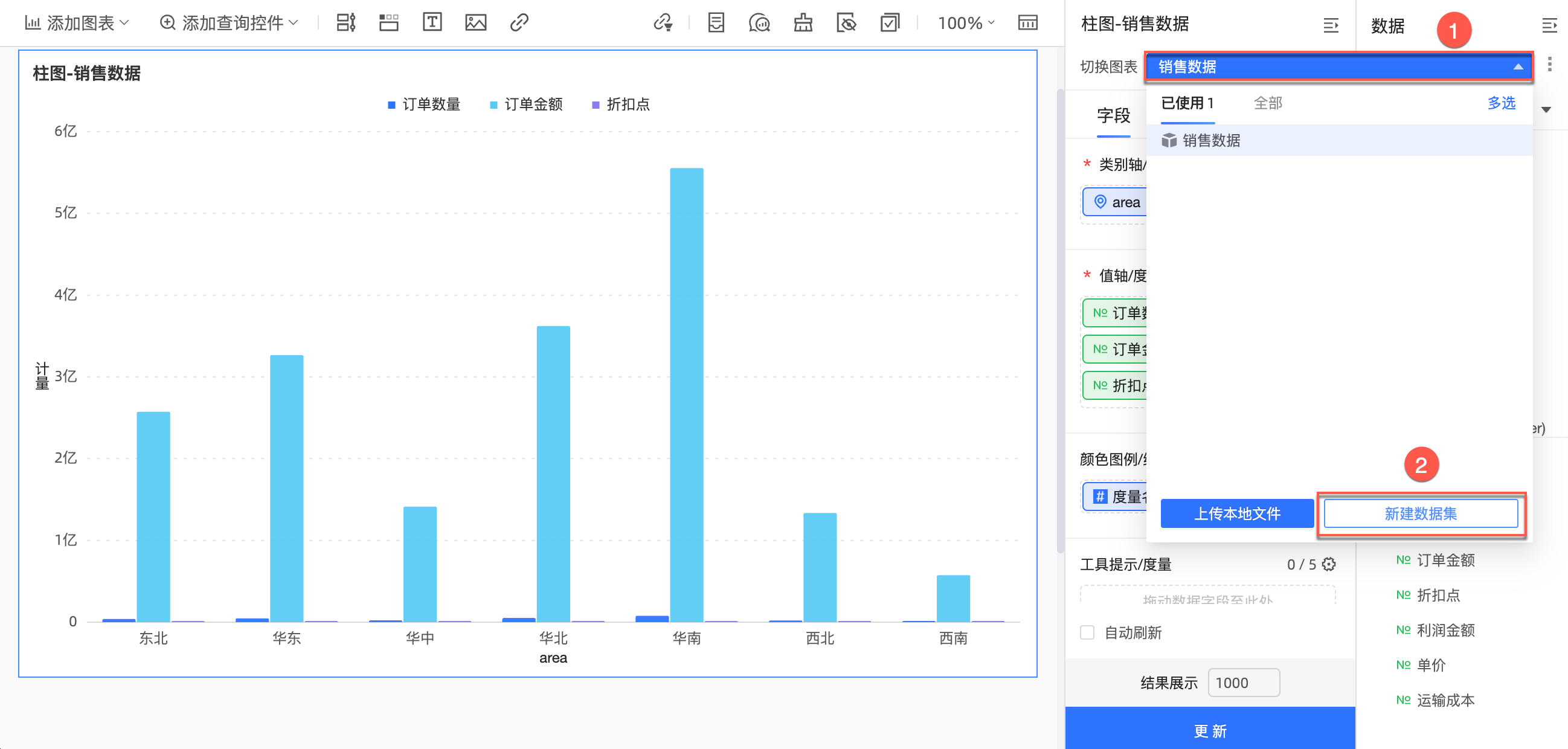
Task: Click the filter bar widget icon
Action: pos(345,23)
